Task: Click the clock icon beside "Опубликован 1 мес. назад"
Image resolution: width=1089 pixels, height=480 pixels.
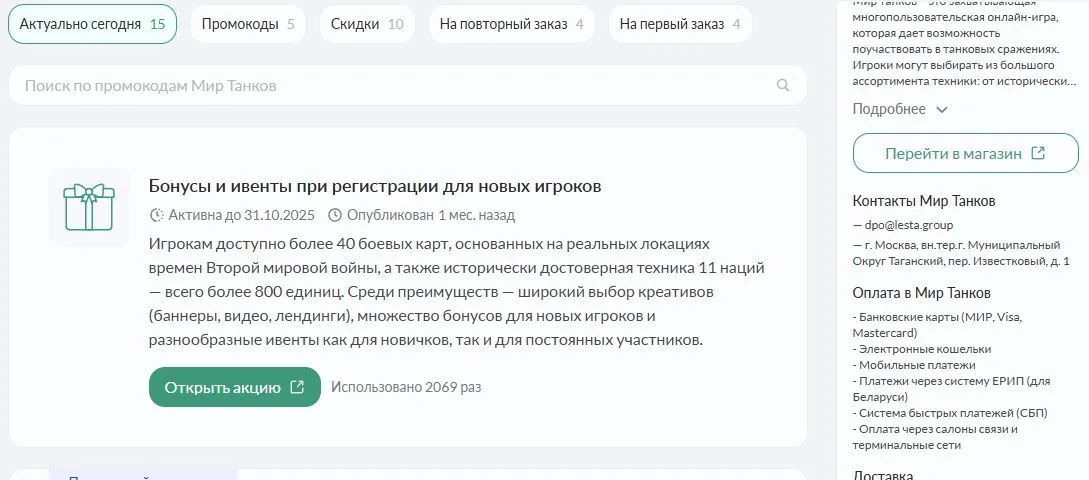Action: [335, 215]
